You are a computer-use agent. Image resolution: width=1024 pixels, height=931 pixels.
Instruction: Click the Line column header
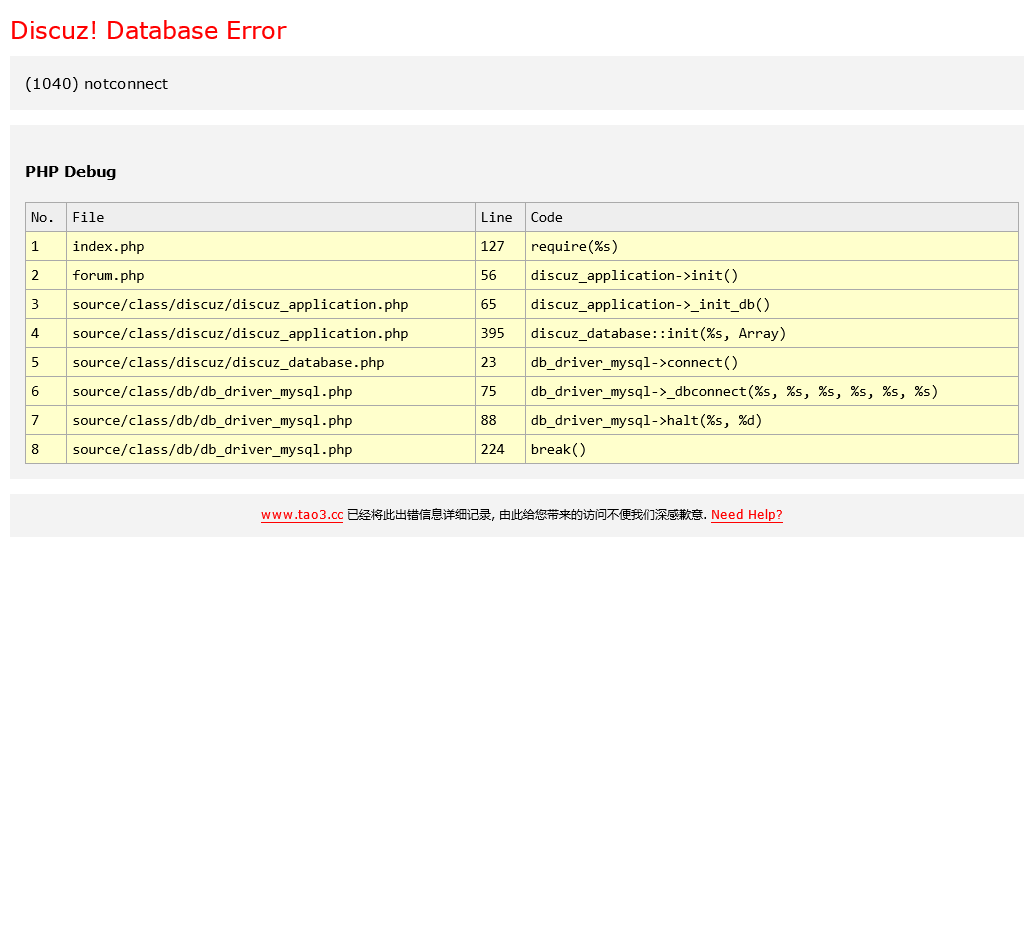tap(496, 217)
